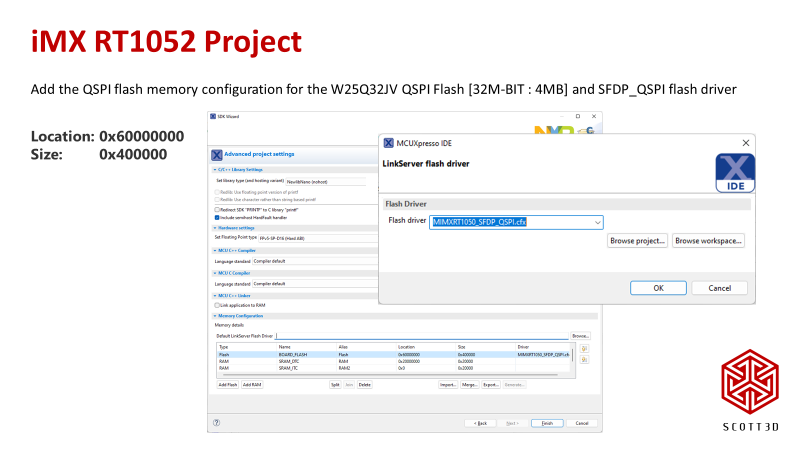Screen dimensions: 800x450
Task: Click the Browse project... button
Action: tap(637, 241)
